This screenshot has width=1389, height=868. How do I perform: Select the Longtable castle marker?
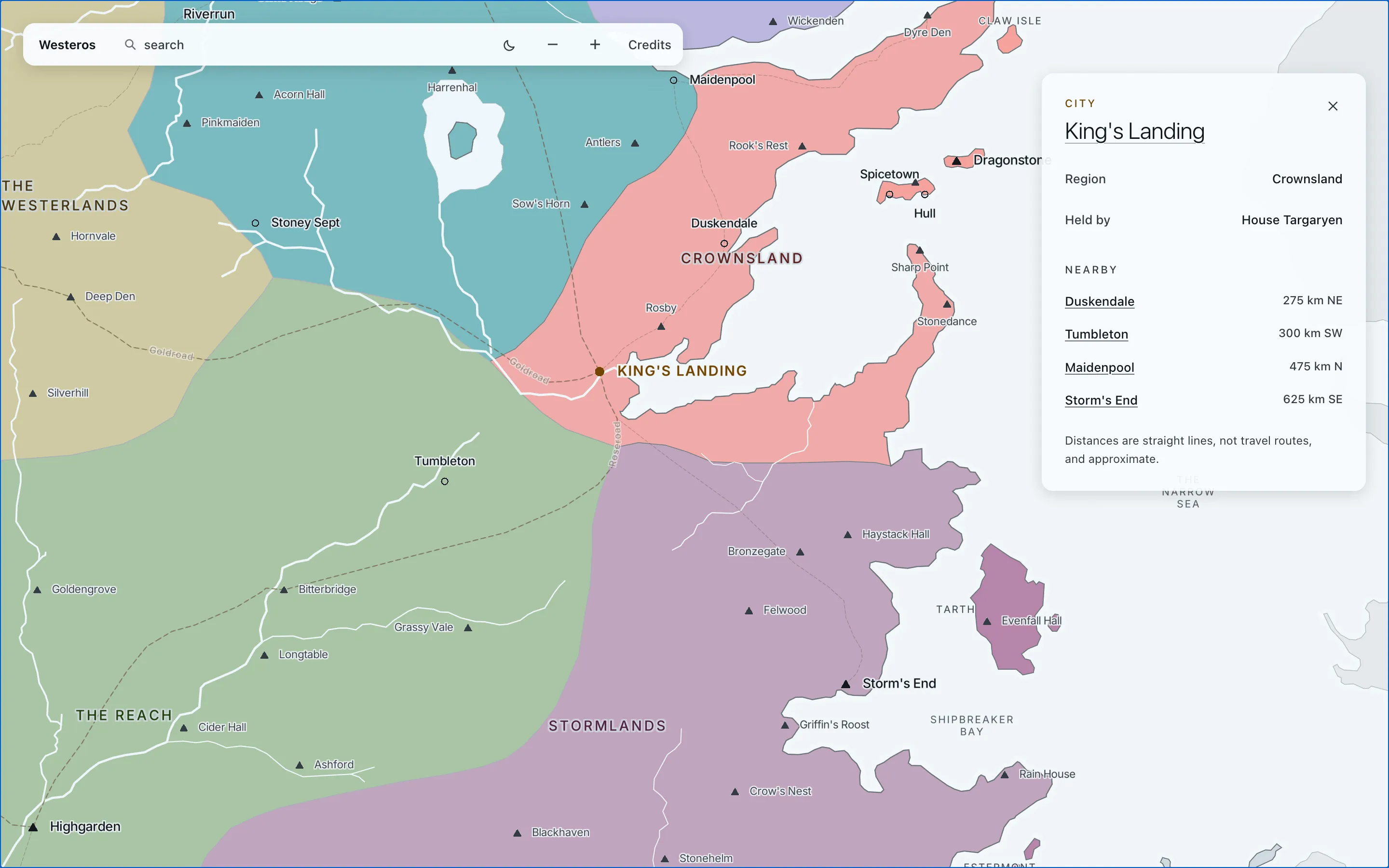264,655
